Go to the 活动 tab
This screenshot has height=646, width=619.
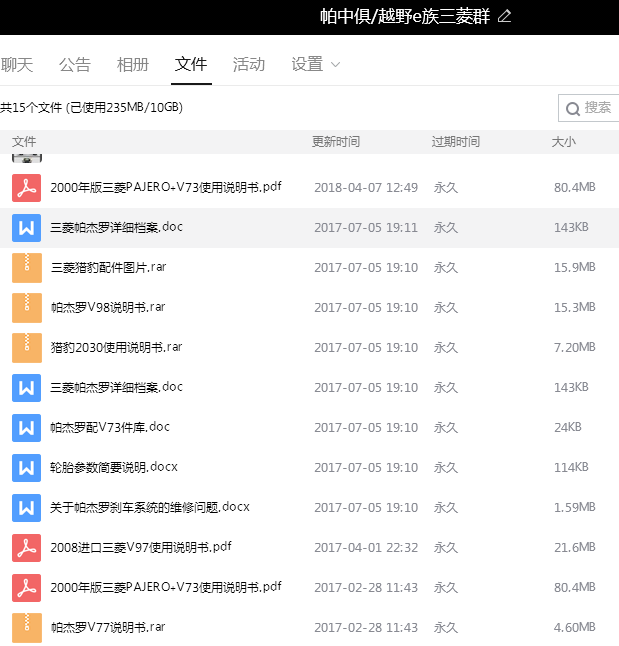tap(249, 65)
